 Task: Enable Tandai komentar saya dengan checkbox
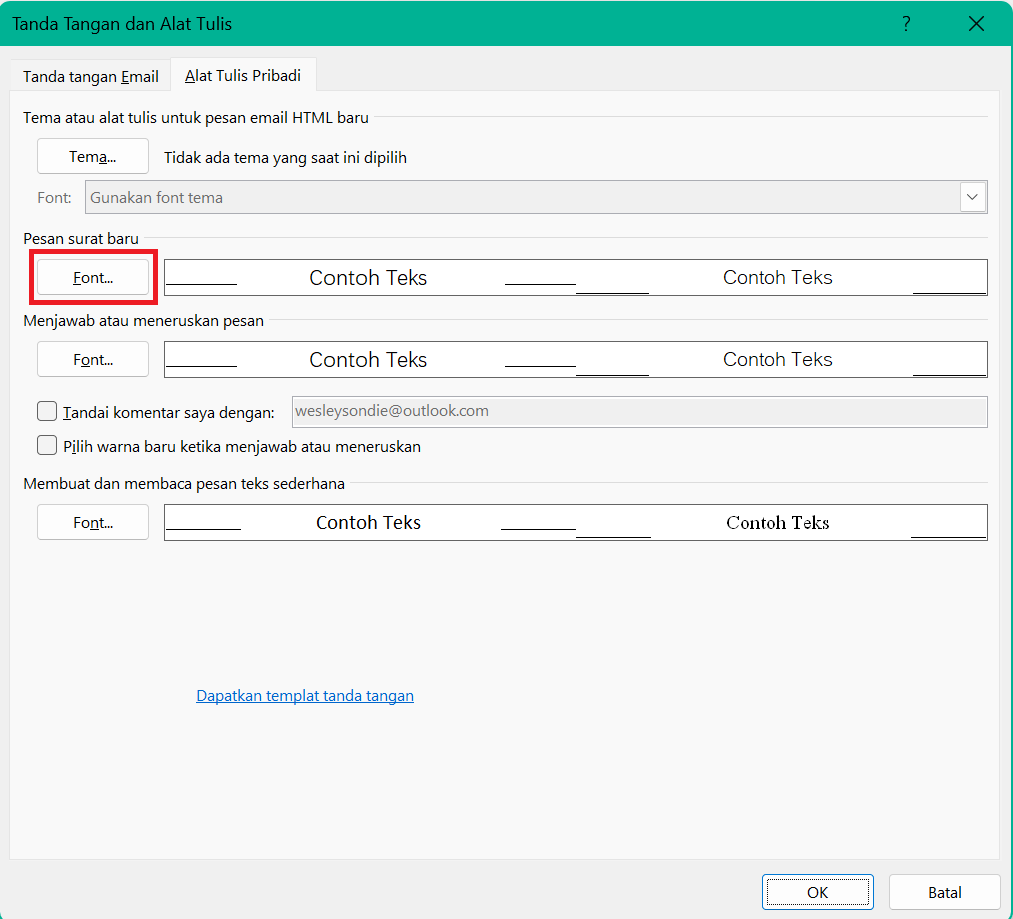click(47, 411)
